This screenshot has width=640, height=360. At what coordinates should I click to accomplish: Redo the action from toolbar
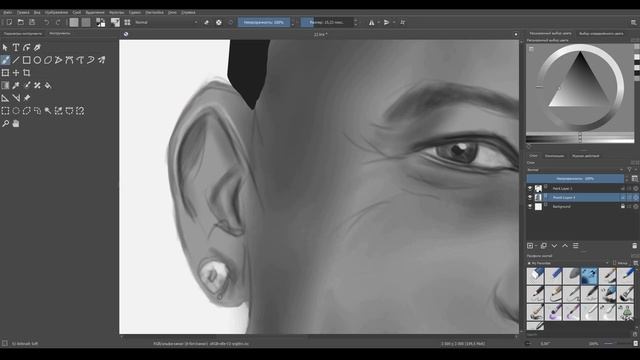coord(58,22)
